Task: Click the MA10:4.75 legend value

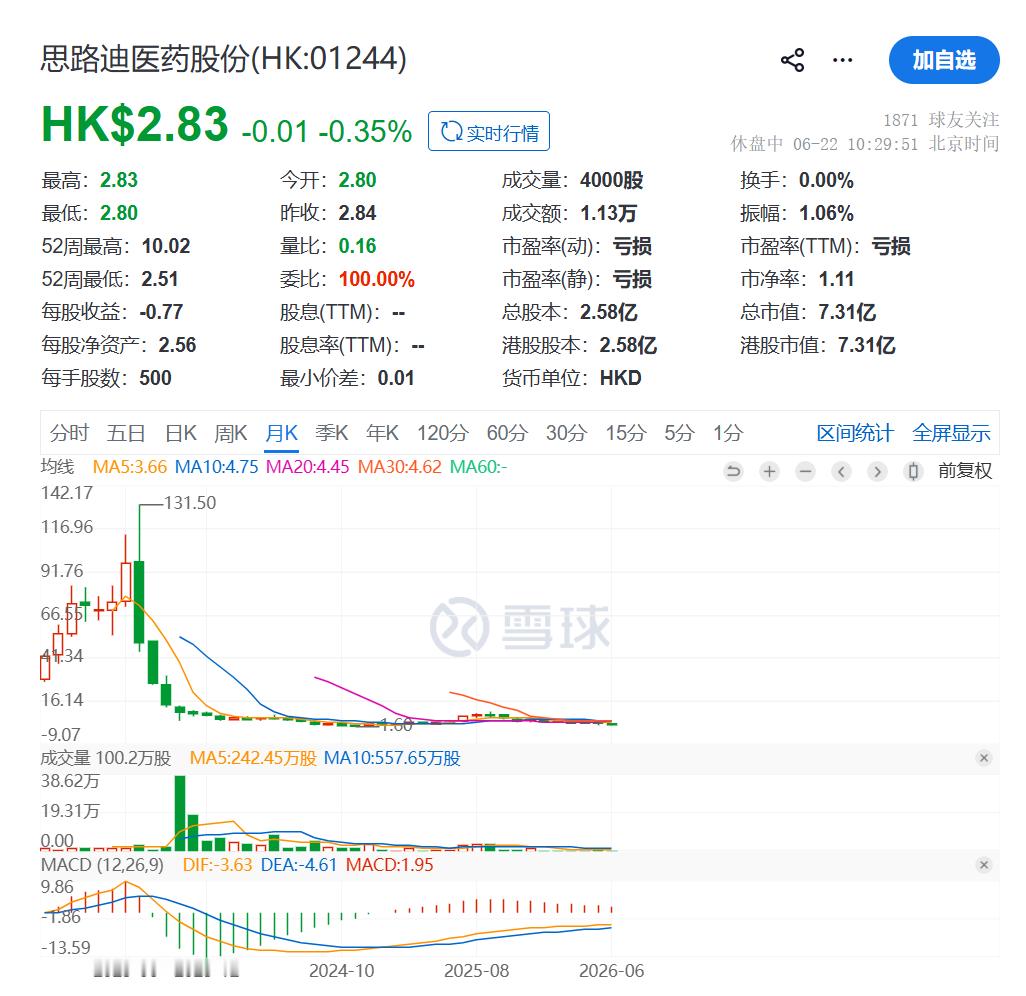Action: point(217,467)
